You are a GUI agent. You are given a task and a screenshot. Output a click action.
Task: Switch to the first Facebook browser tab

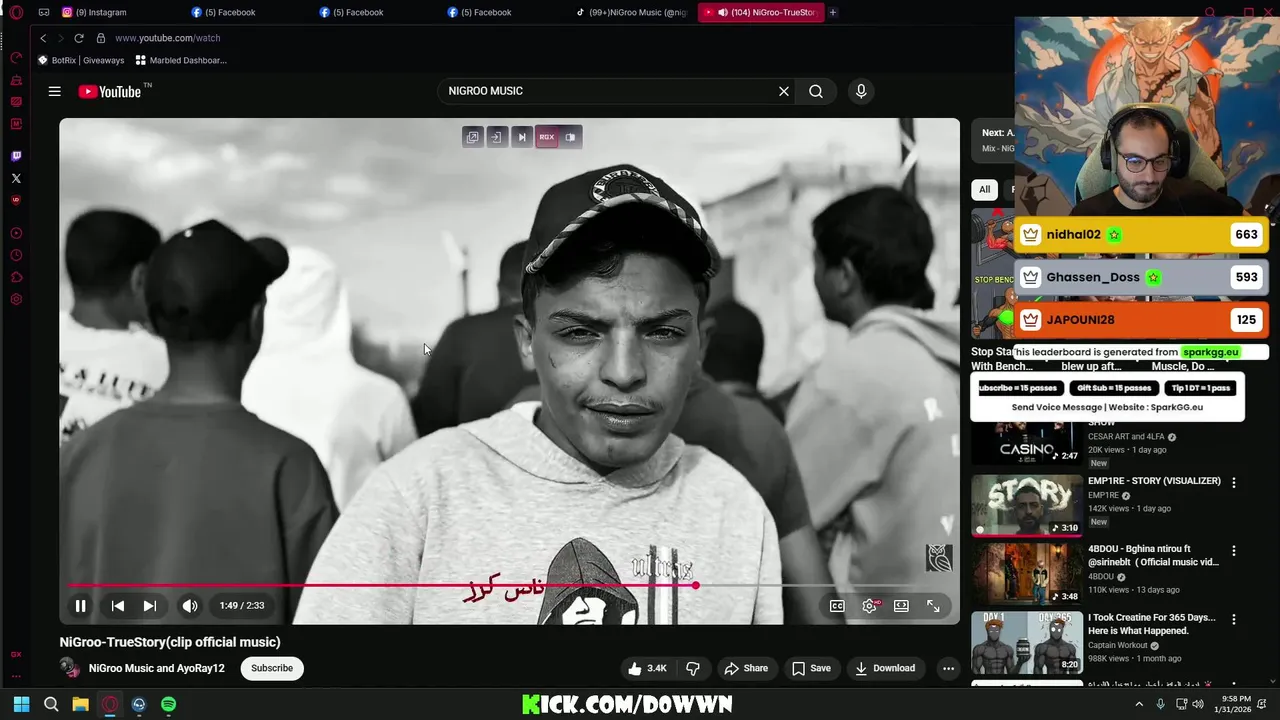coord(223,12)
